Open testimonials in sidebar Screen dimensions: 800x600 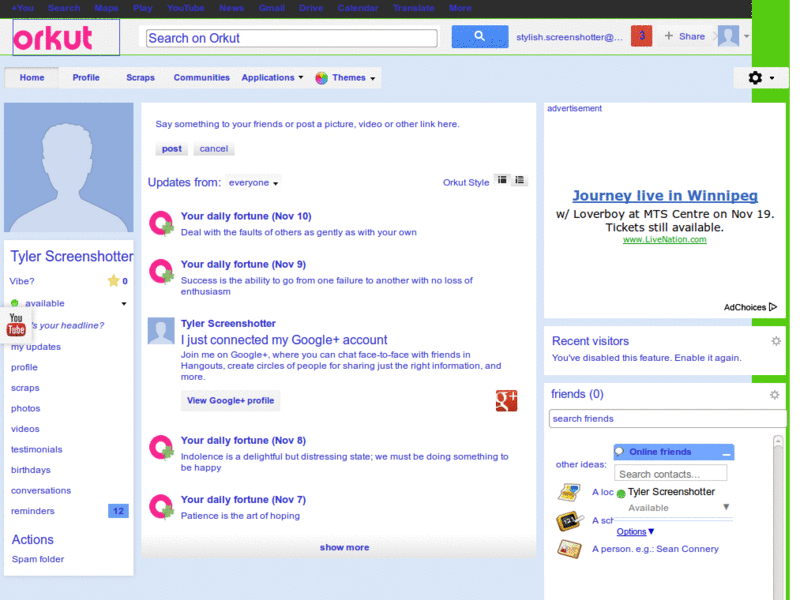point(37,449)
